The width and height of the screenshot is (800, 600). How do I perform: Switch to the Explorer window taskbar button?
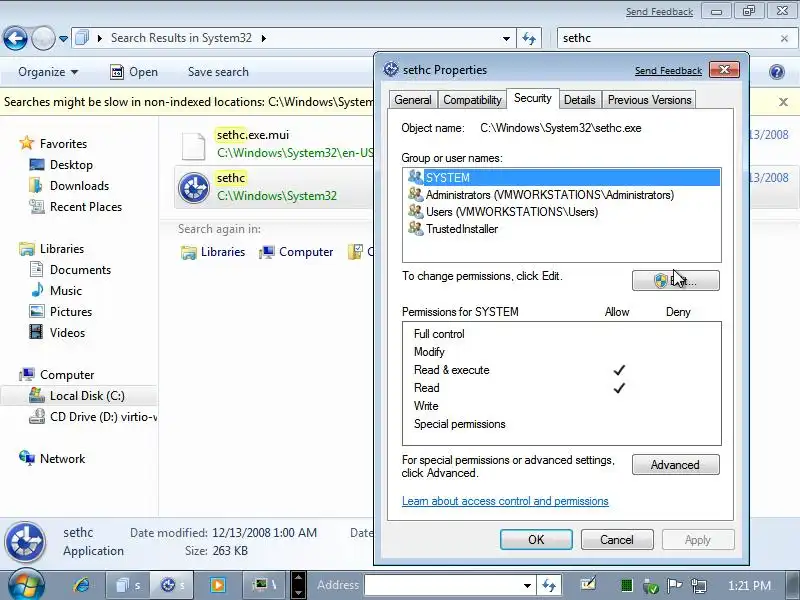pos(129,585)
